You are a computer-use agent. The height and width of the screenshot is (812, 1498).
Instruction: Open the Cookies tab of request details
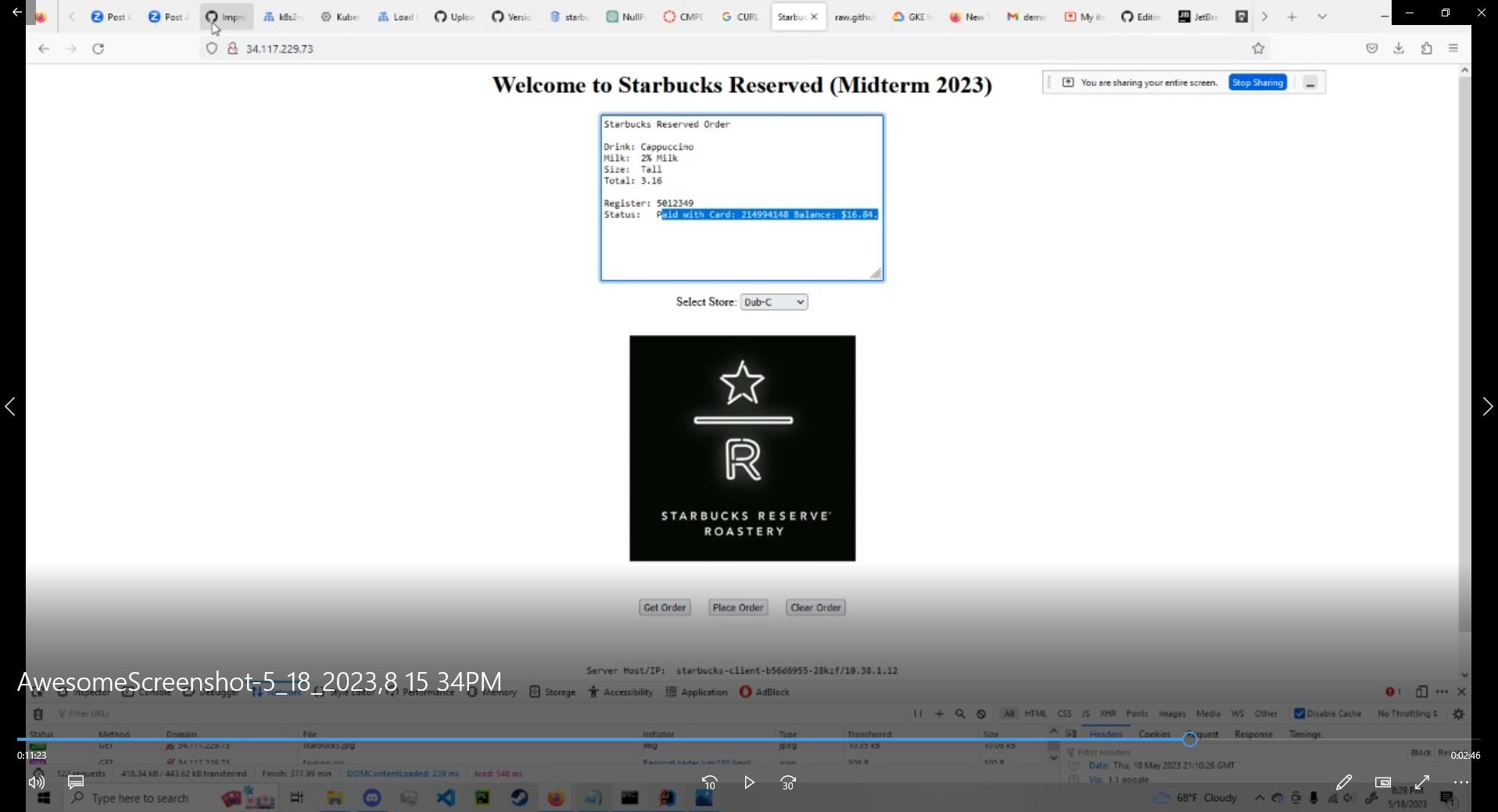1155,734
